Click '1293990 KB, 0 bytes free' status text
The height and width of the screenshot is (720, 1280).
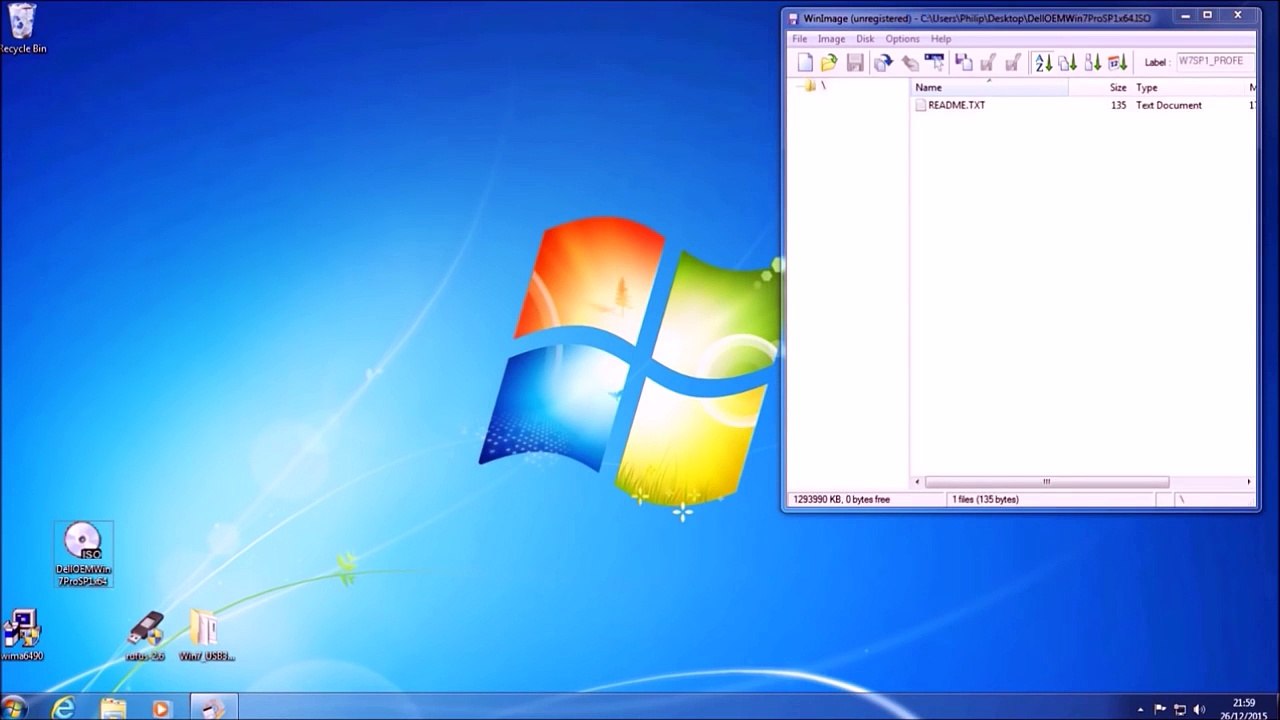click(841, 499)
